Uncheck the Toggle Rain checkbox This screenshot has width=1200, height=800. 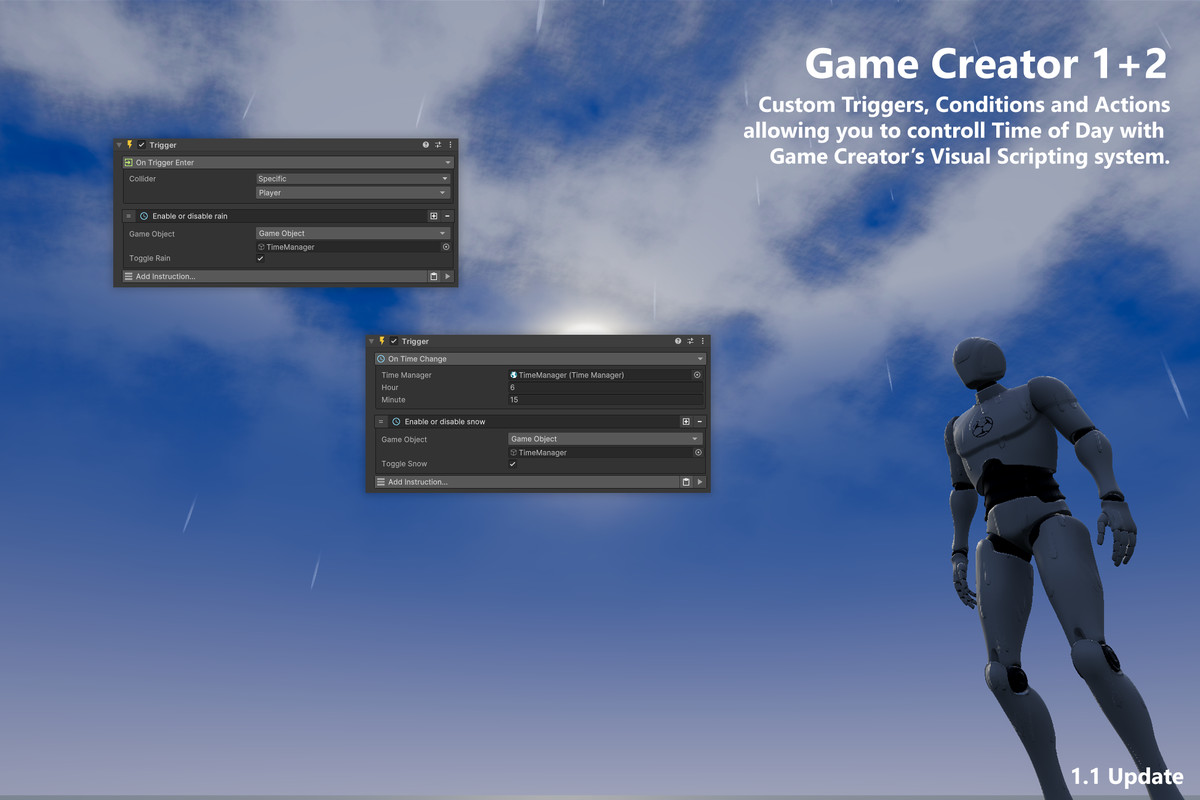(261, 259)
